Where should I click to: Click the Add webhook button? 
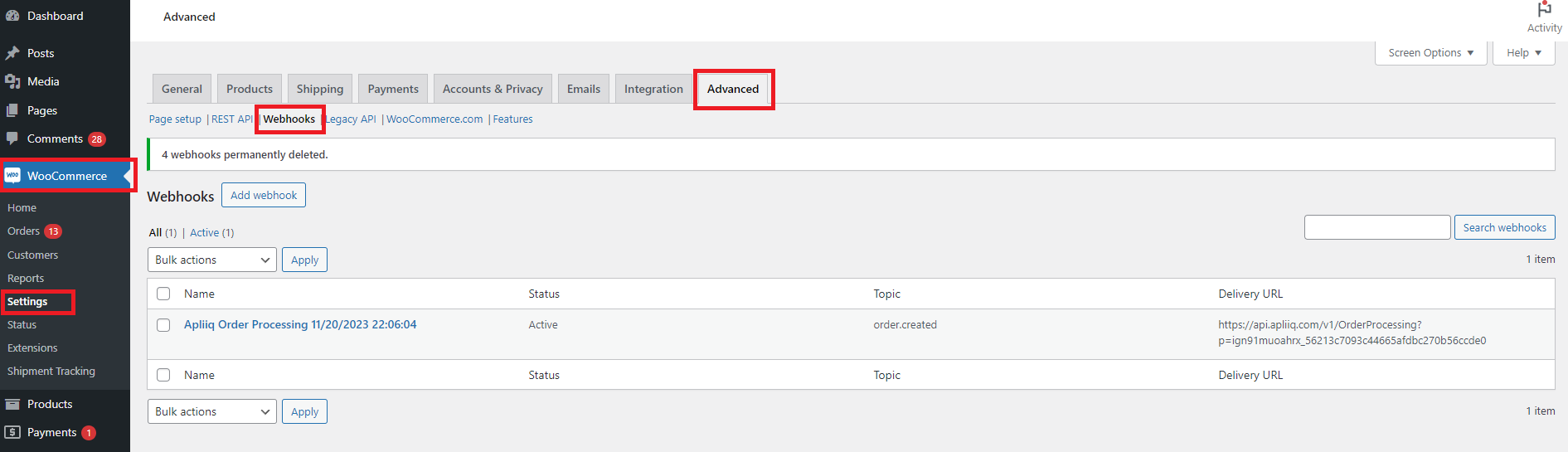(x=264, y=195)
